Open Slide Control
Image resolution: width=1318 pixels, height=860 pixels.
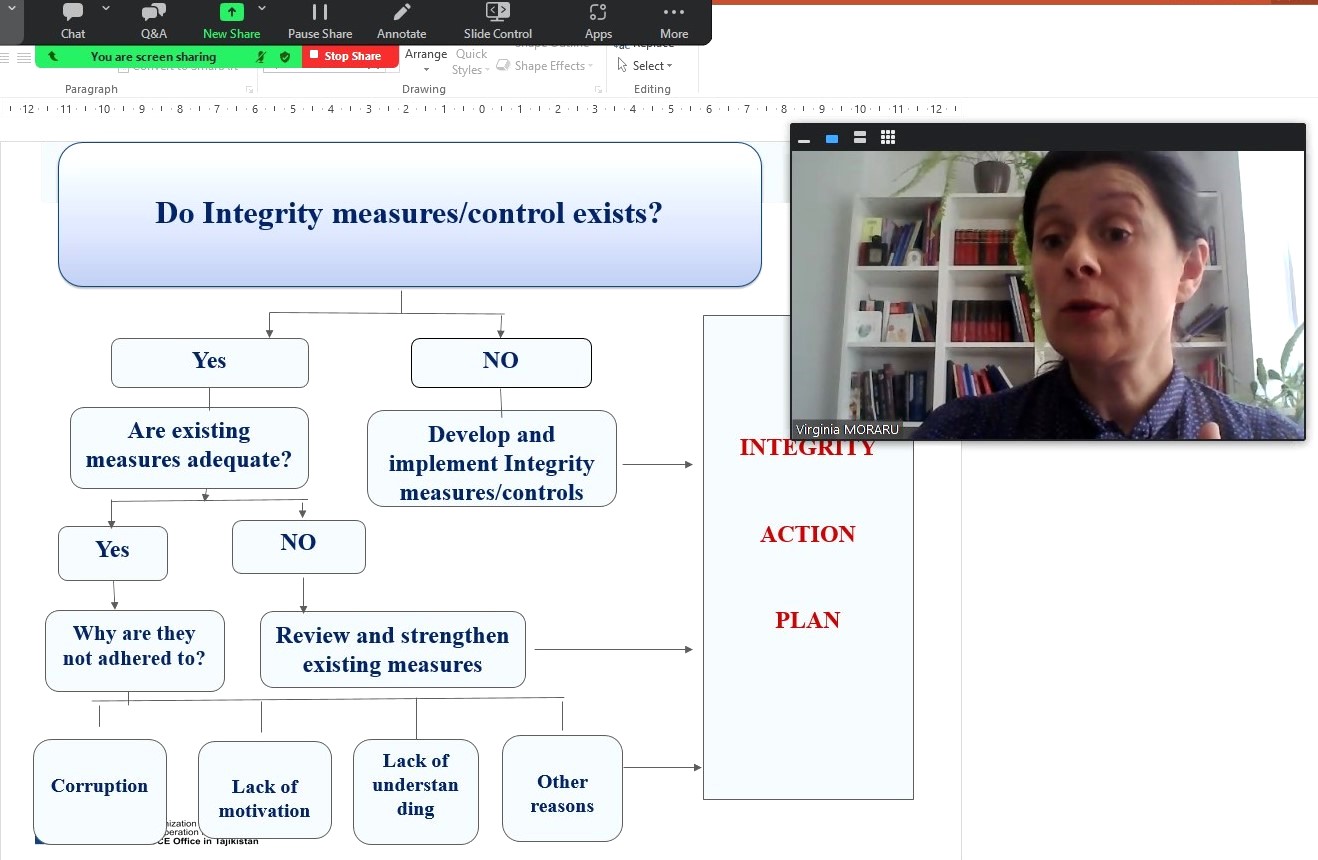point(497,21)
